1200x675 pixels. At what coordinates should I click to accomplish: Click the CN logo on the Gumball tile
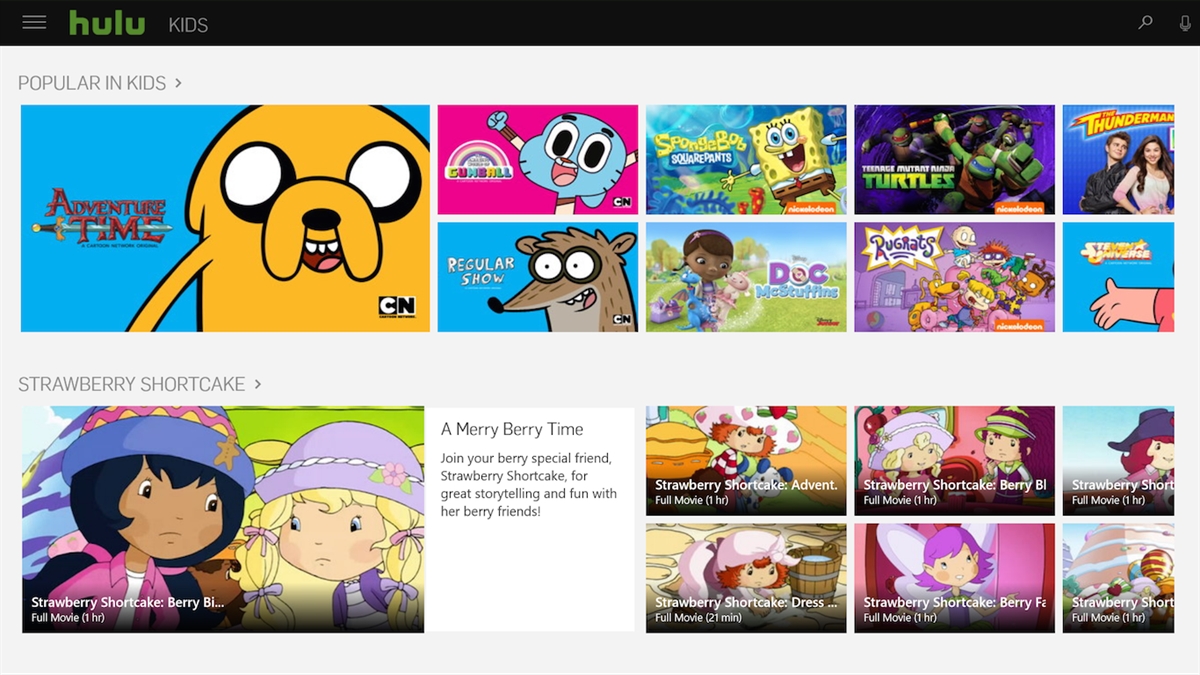(x=622, y=203)
